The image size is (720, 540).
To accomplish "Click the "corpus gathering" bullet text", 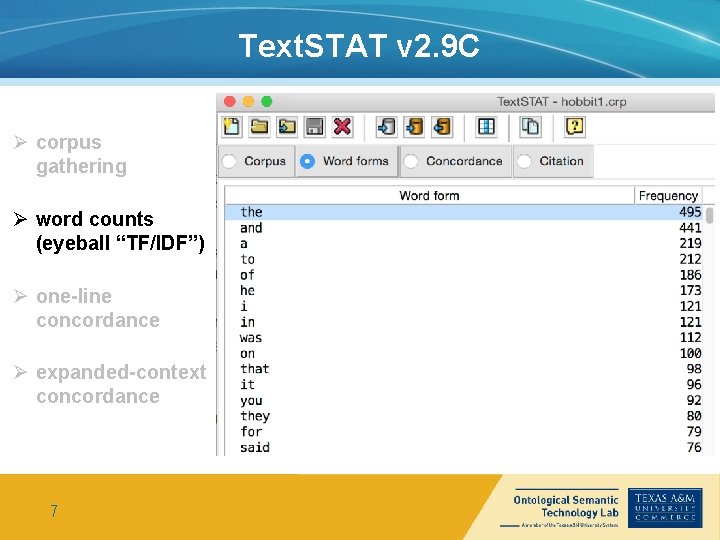I will pyautogui.click(x=81, y=154).
